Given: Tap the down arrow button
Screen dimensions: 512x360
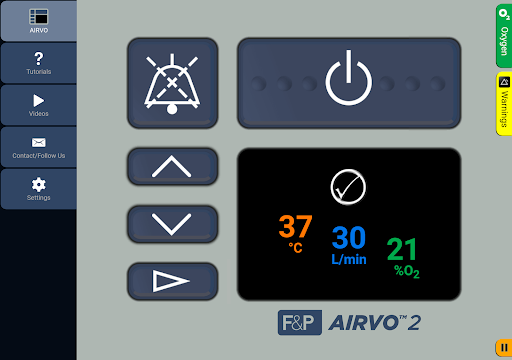Looking at the screenshot, I should (x=172, y=224).
